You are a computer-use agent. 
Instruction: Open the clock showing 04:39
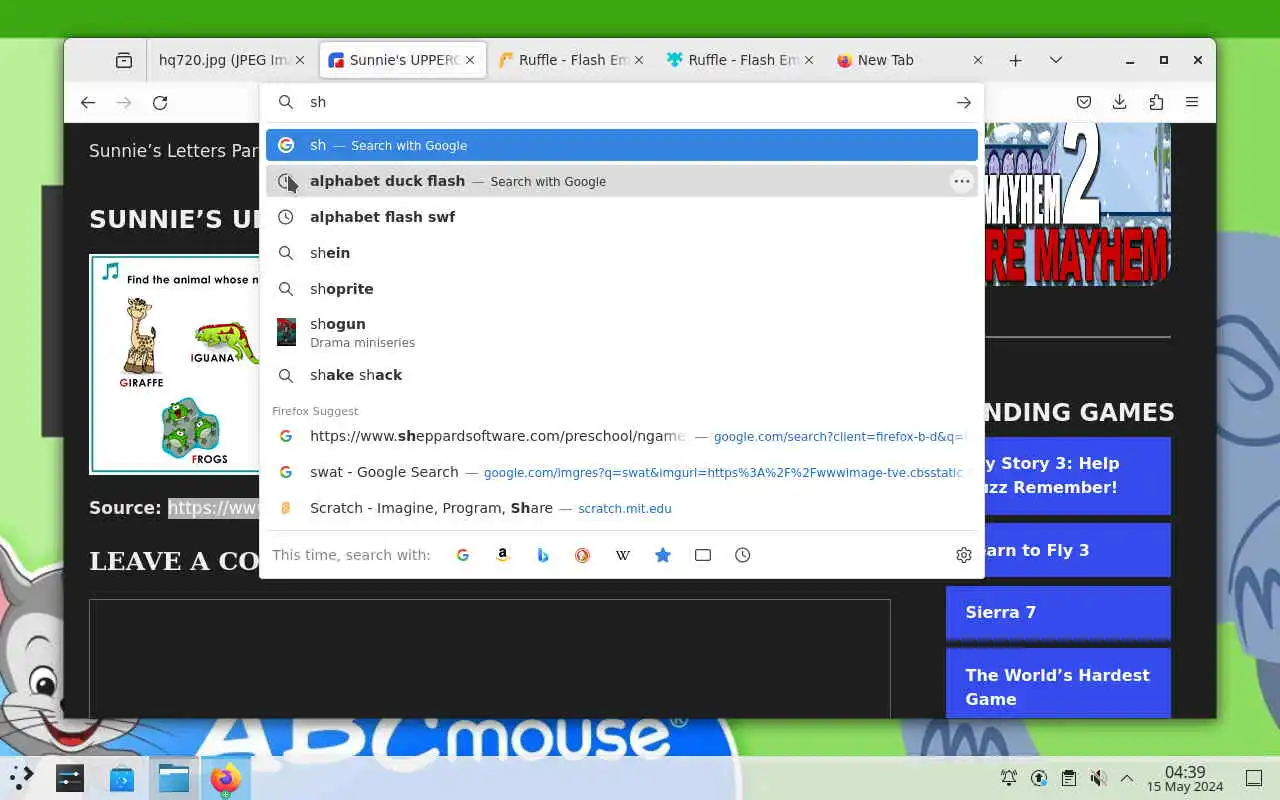coord(1185,778)
